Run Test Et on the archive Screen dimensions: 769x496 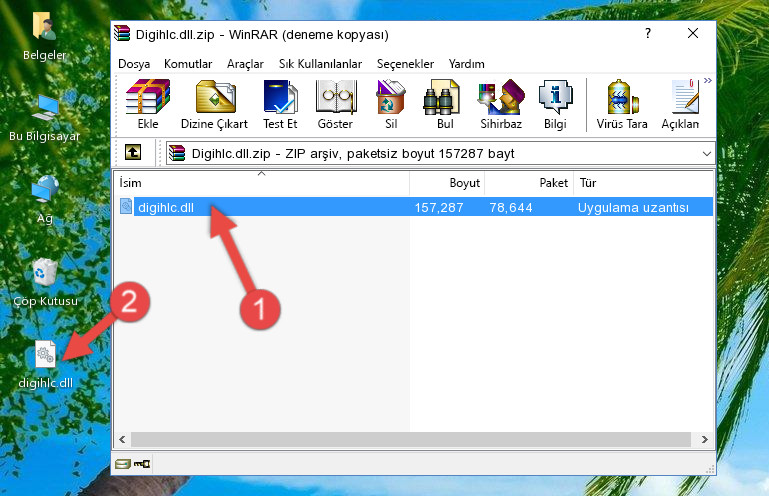point(280,104)
